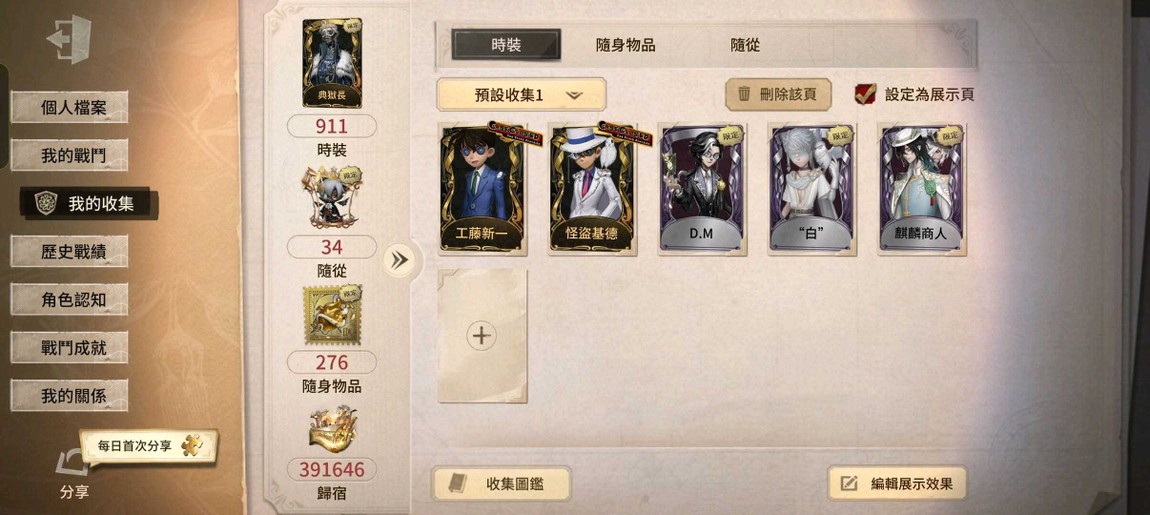Switch to the 隨身物品 tab

[x=626, y=45]
